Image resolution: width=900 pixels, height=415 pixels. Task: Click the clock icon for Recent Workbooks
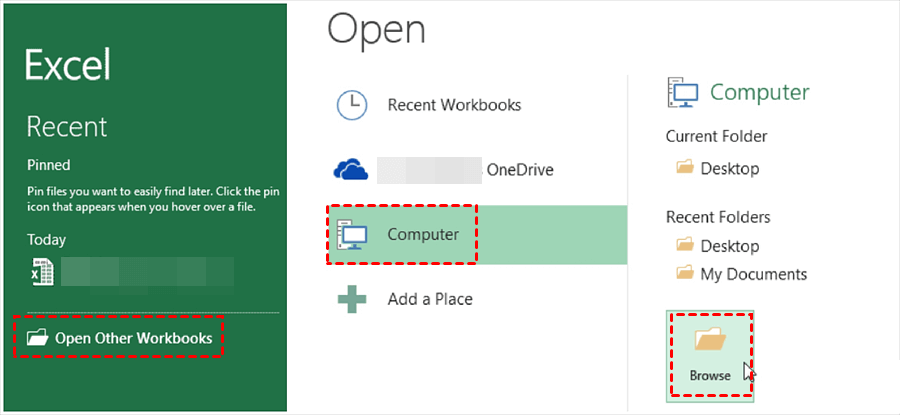click(352, 105)
